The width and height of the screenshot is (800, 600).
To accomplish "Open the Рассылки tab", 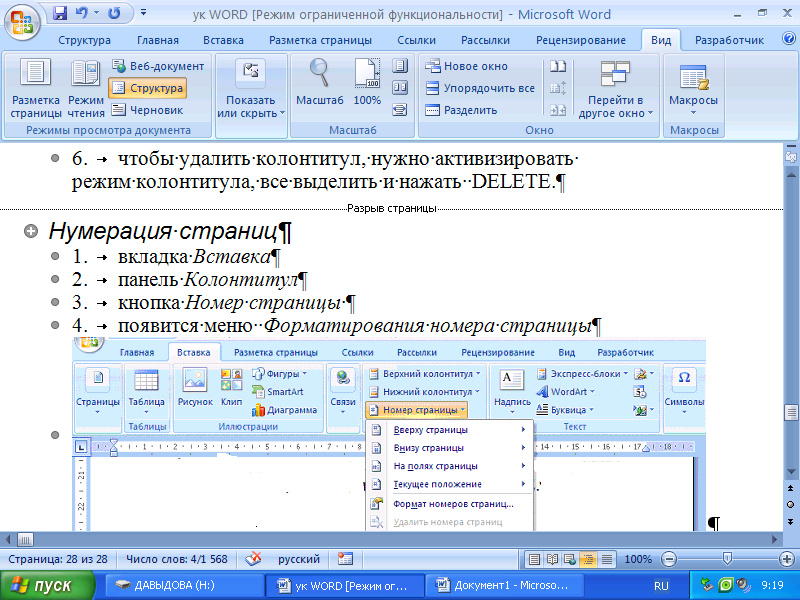I will pos(485,40).
